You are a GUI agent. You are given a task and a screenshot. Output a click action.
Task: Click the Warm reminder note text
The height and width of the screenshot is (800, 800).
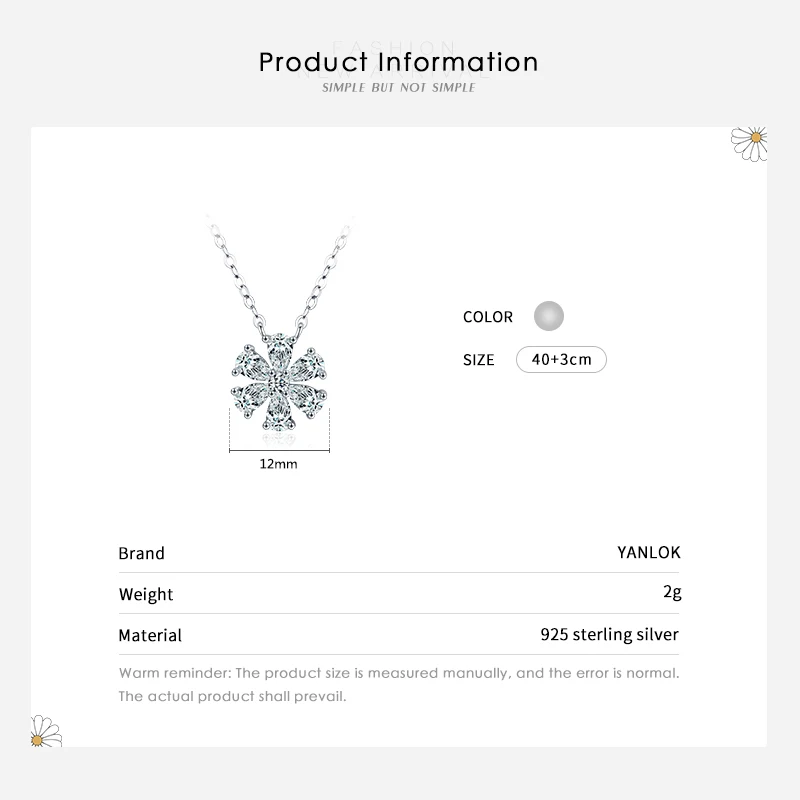click(x=399, y=672)
